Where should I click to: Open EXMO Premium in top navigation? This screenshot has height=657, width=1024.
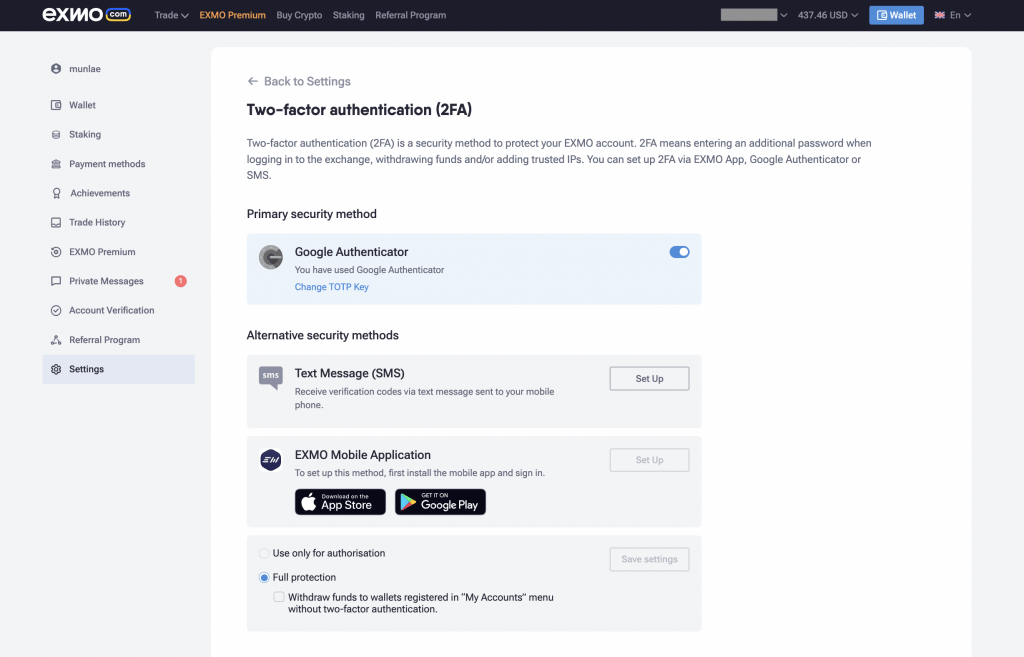click(x=232, y=15)
